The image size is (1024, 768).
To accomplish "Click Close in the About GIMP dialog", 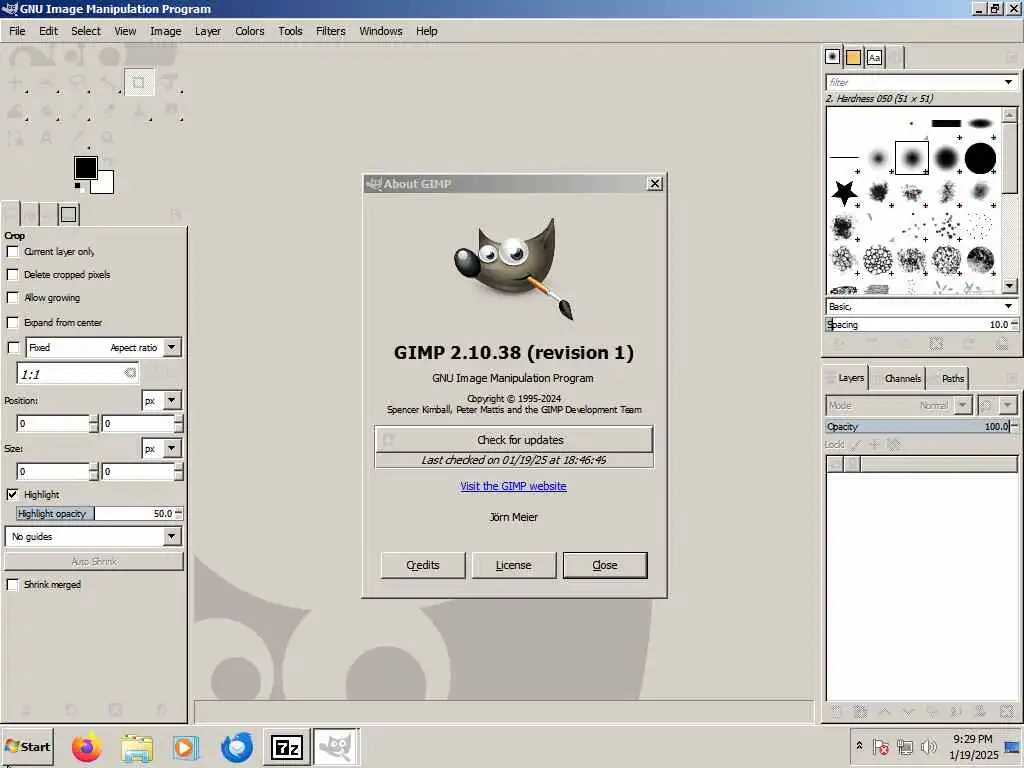I will [605, 565].
